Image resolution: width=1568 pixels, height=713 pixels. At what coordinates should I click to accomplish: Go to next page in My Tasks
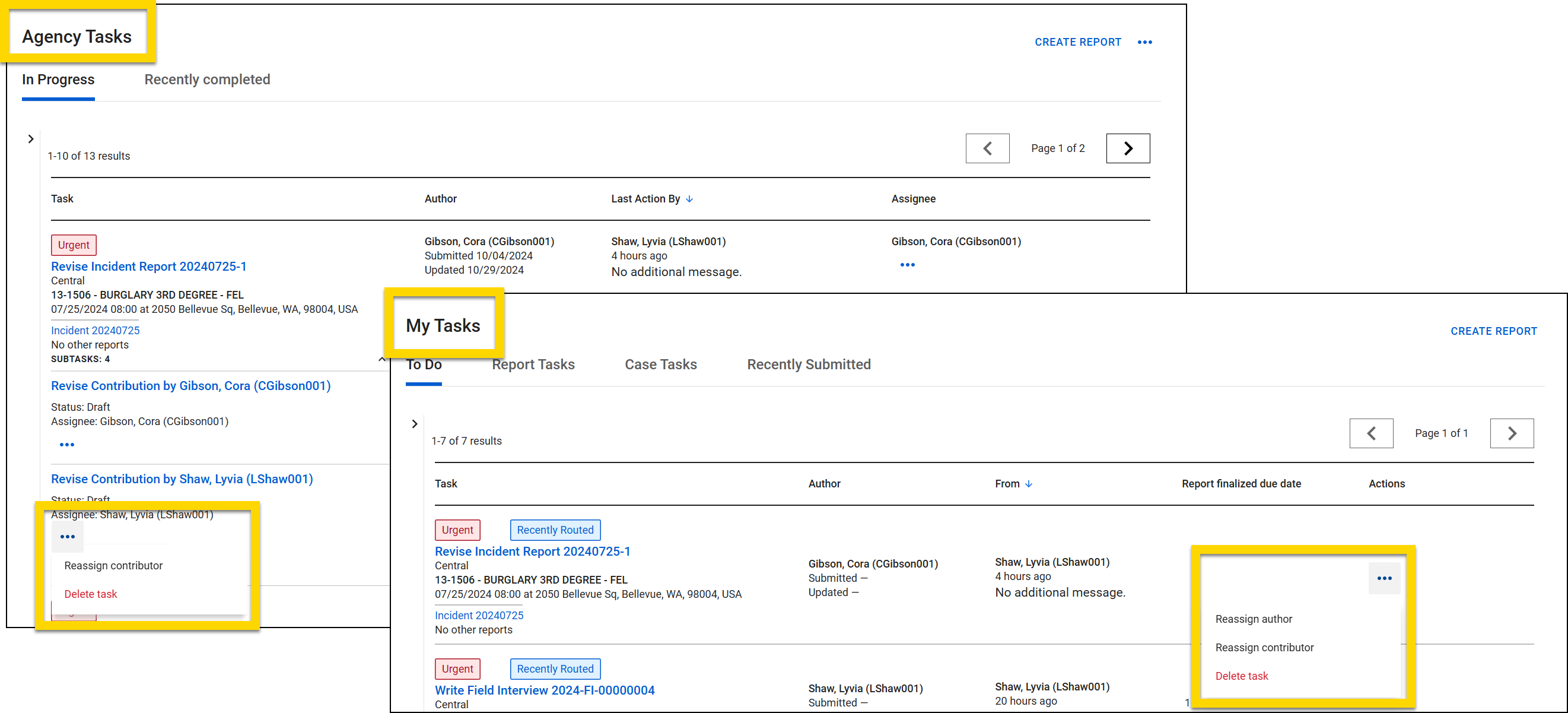[x=1512, y=433]
